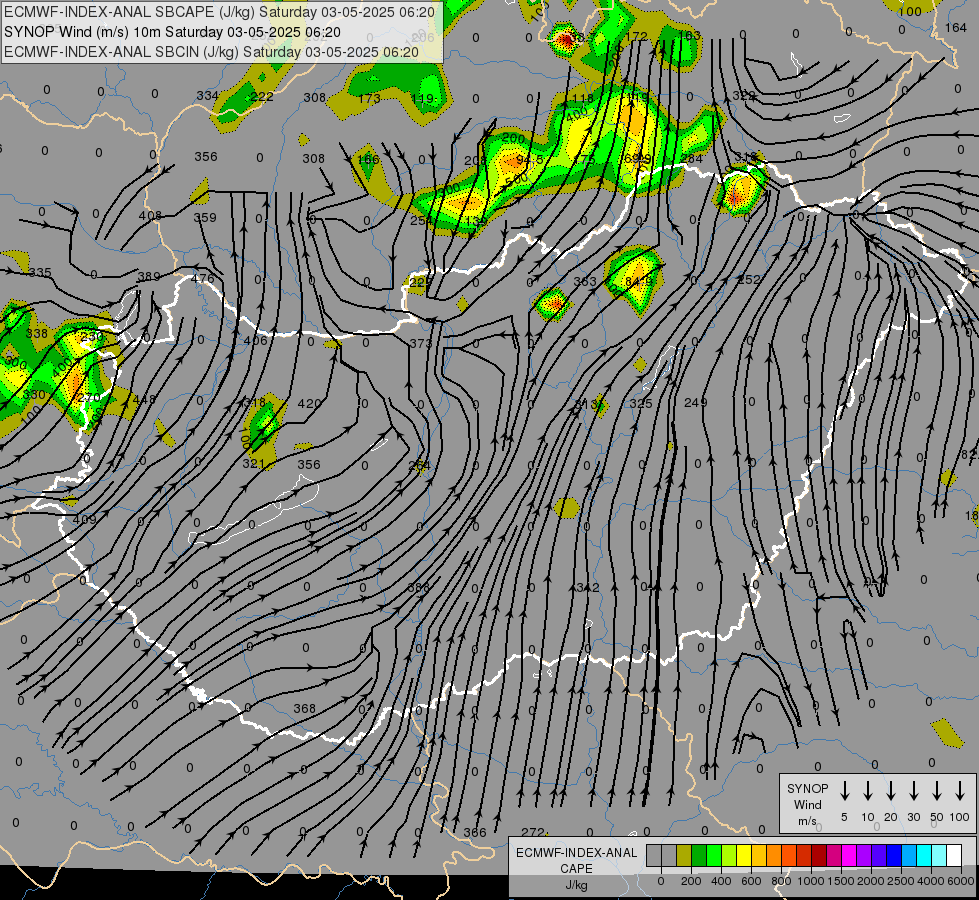979x900 pixels.
Task: Pick the pure blue CAPE legend swatch
Action: click(x=893, y=855)
